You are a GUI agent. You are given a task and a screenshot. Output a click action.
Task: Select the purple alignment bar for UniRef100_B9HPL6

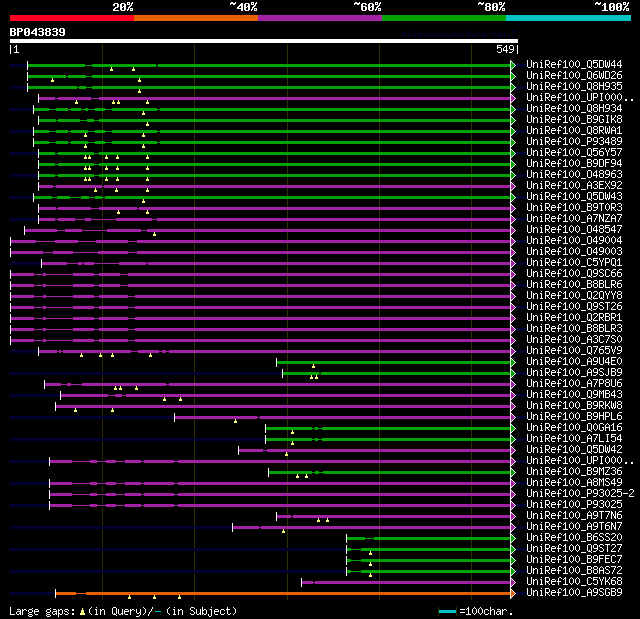342,418
